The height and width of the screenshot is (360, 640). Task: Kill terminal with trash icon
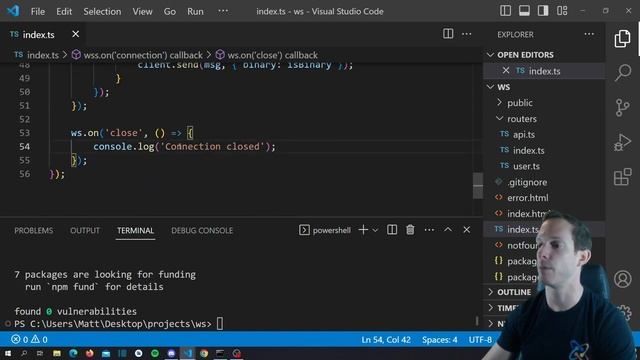click(410, 230)
